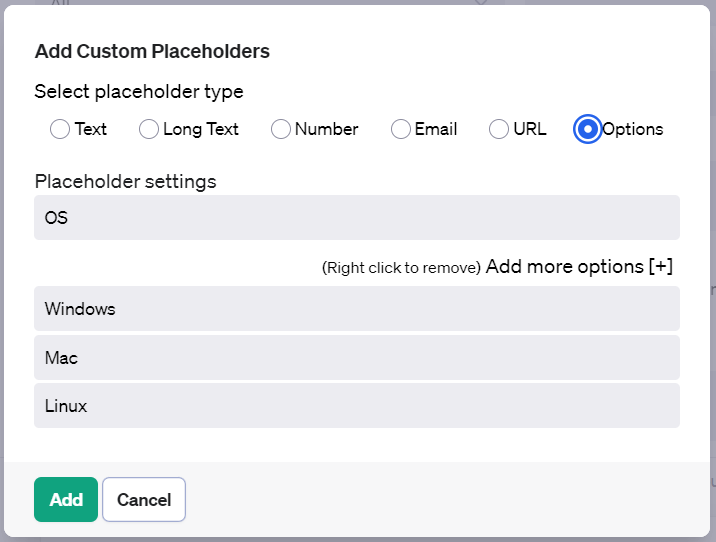Click the Select placeholder type label
Screen dimensions: 716x542
139,92
